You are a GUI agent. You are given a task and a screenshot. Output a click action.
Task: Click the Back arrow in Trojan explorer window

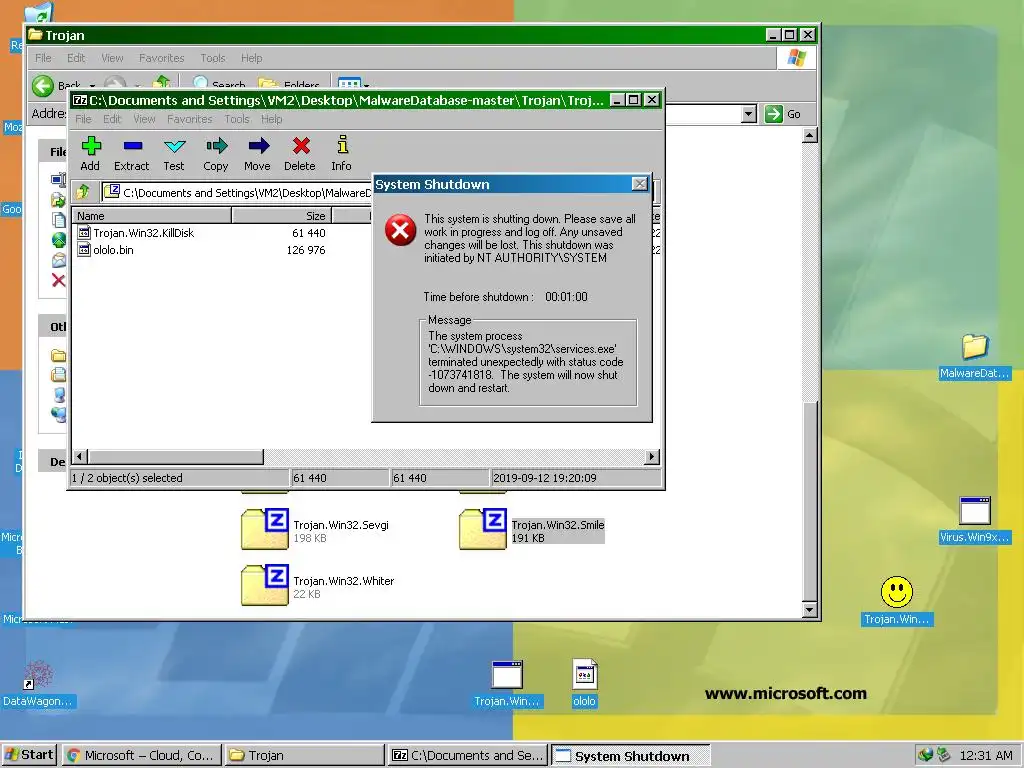click(x=44, y=86)
